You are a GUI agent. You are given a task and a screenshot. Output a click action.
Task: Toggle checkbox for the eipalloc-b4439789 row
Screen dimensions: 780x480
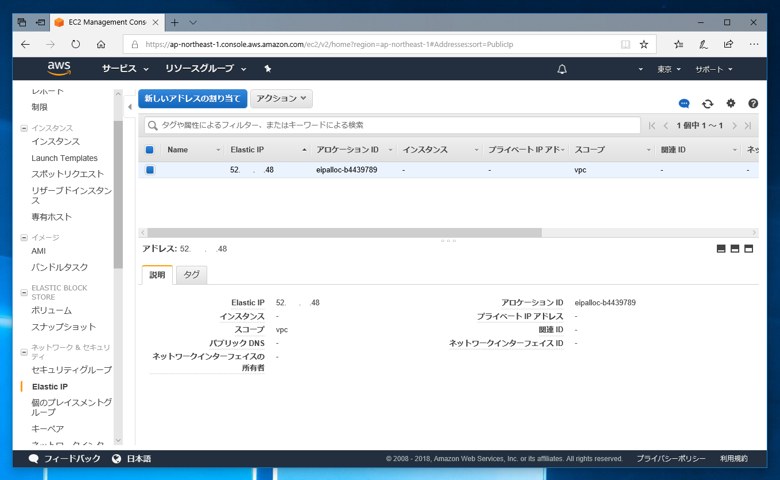point(150,170)
